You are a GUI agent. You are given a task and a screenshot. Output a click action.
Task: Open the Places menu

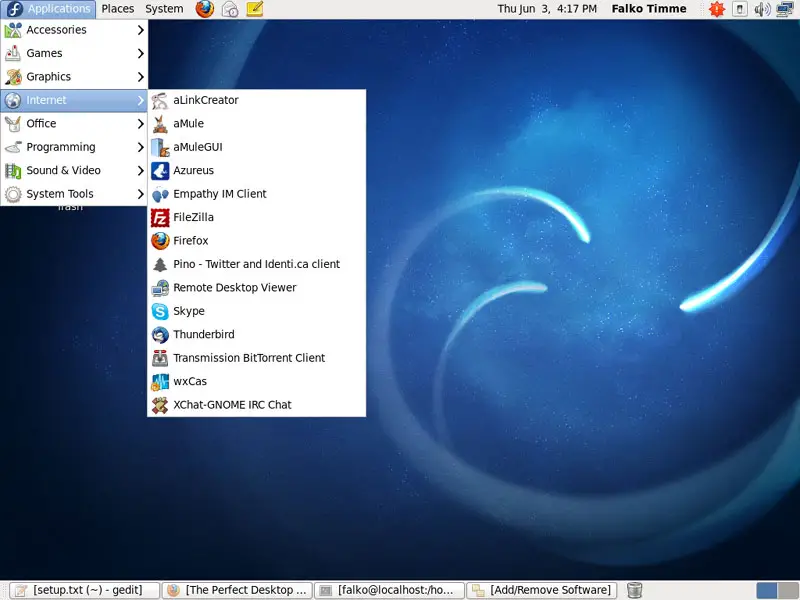tap(118, 9)
